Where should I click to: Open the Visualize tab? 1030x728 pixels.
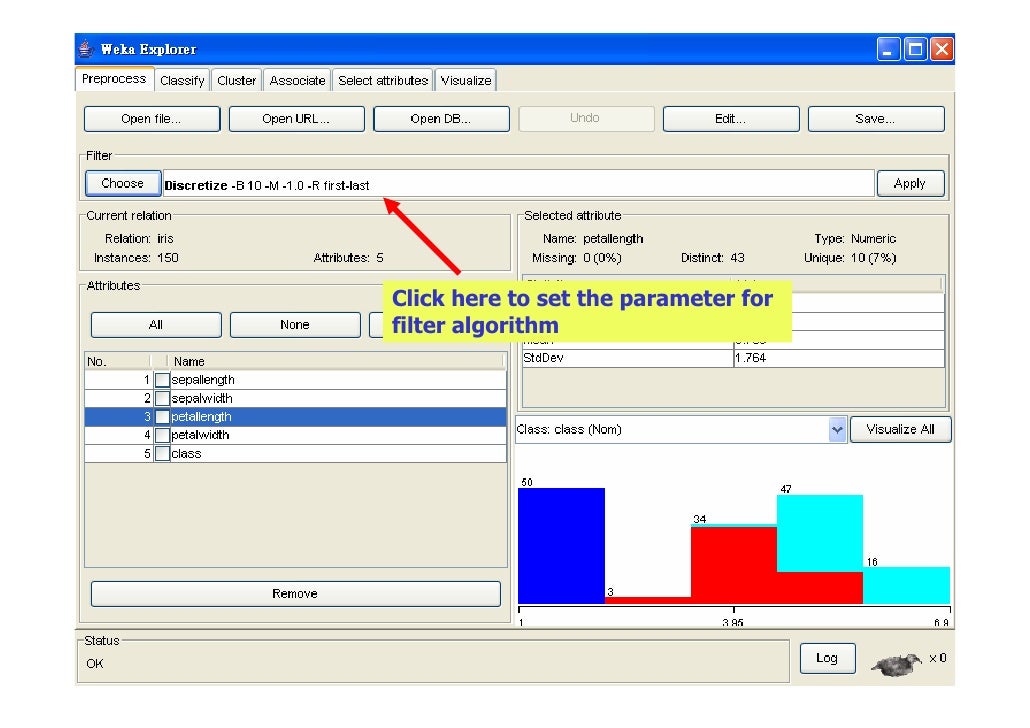point(466,80)
